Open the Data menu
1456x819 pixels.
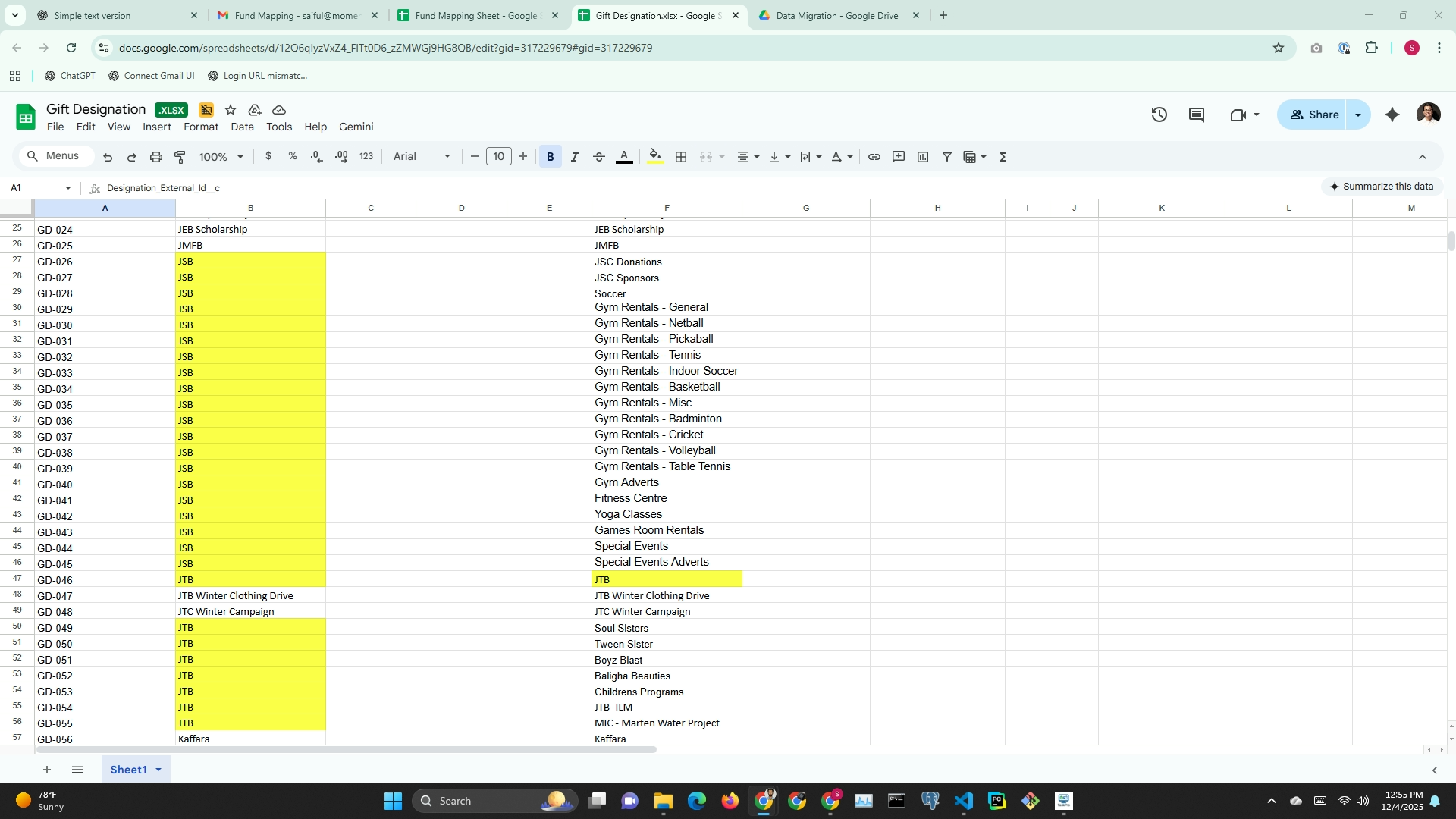click(x=242, y=127)
